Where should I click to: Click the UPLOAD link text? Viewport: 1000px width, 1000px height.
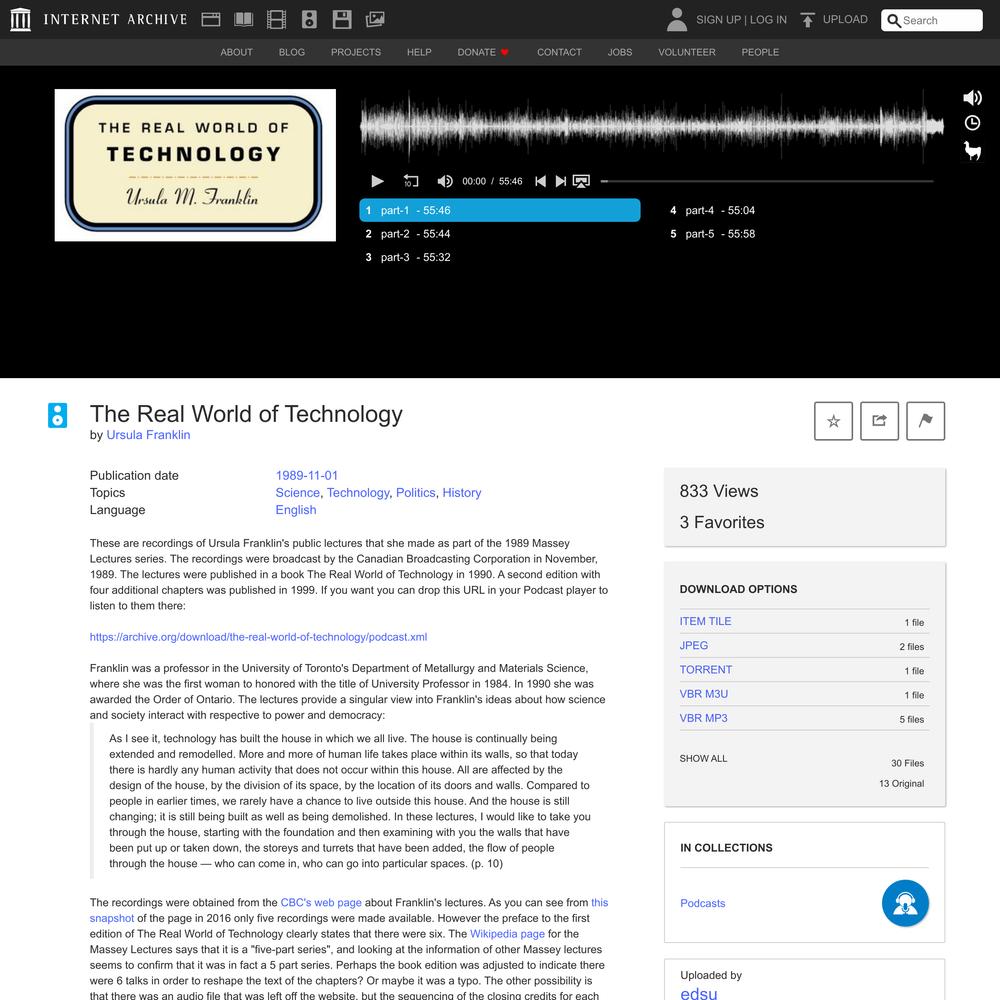click(845, 19)
